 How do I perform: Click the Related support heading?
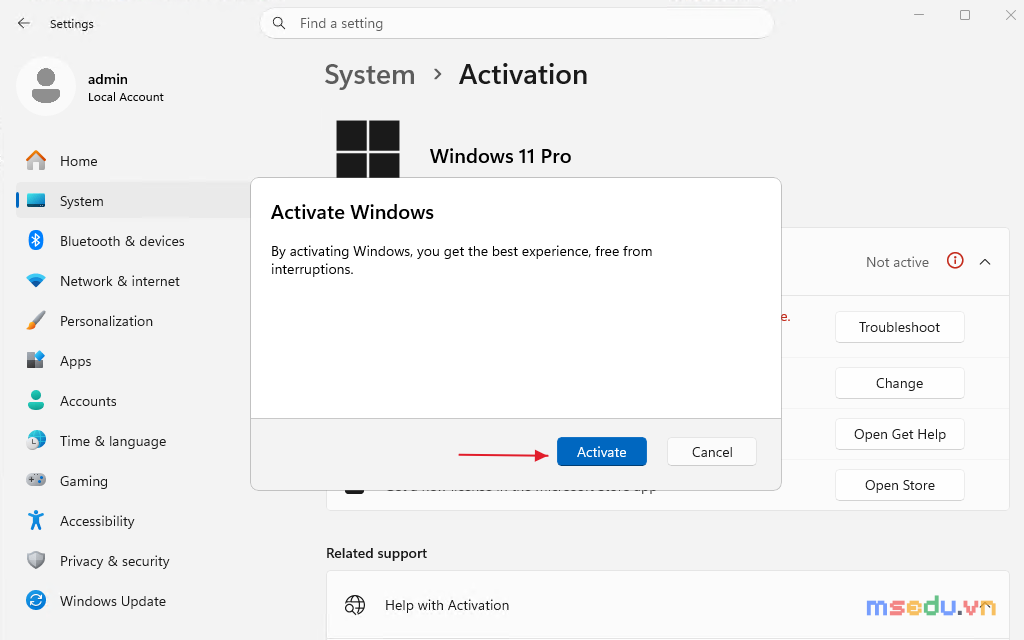pyautogui.click(x=376, y=553)
